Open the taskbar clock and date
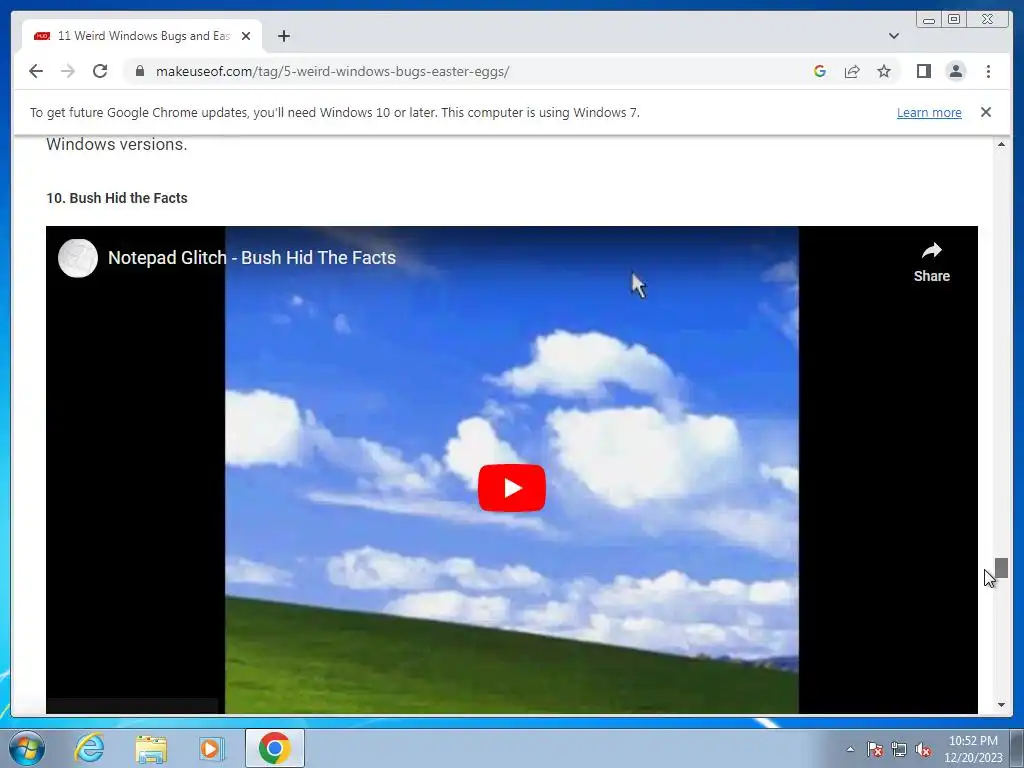Screen dimensions: 1024x768 [973, 749]
